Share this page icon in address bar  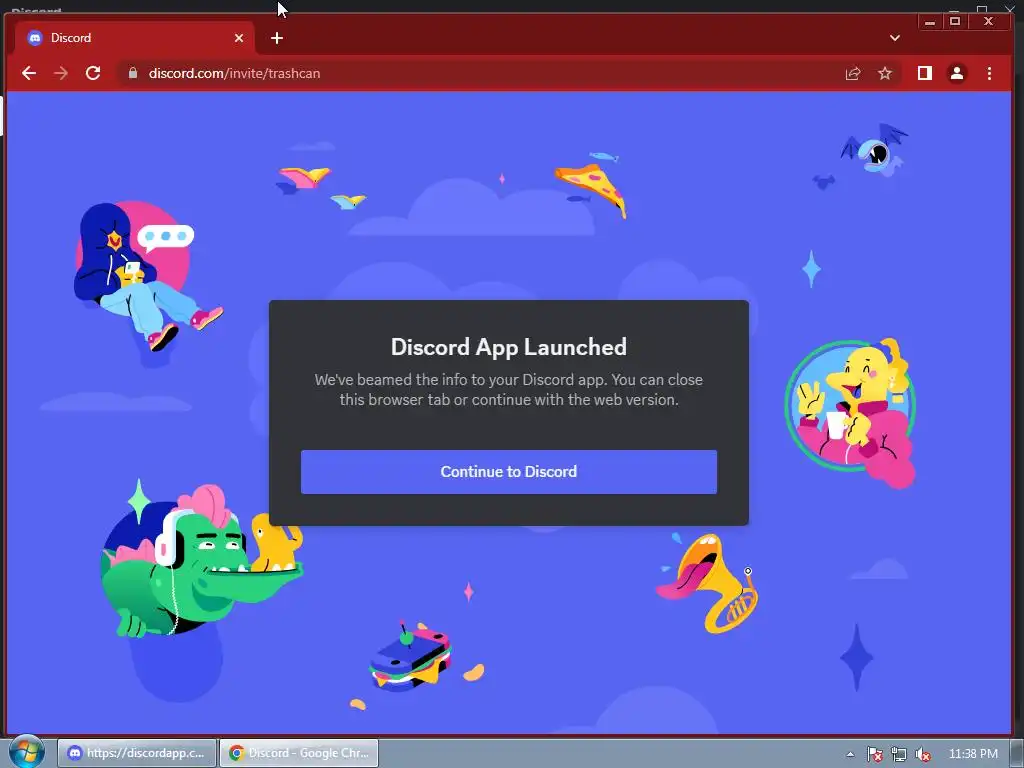click(853, 73)
